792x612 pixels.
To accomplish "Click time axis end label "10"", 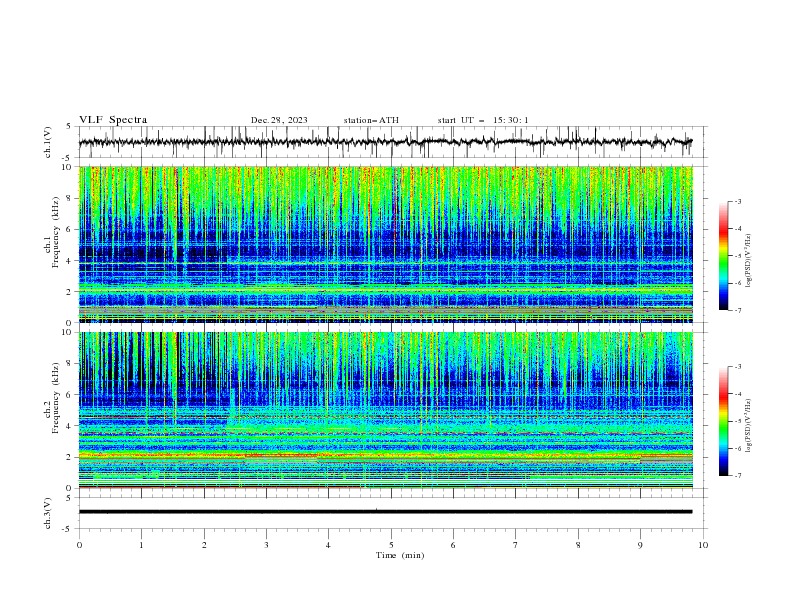I will click(x=703, y=545).
